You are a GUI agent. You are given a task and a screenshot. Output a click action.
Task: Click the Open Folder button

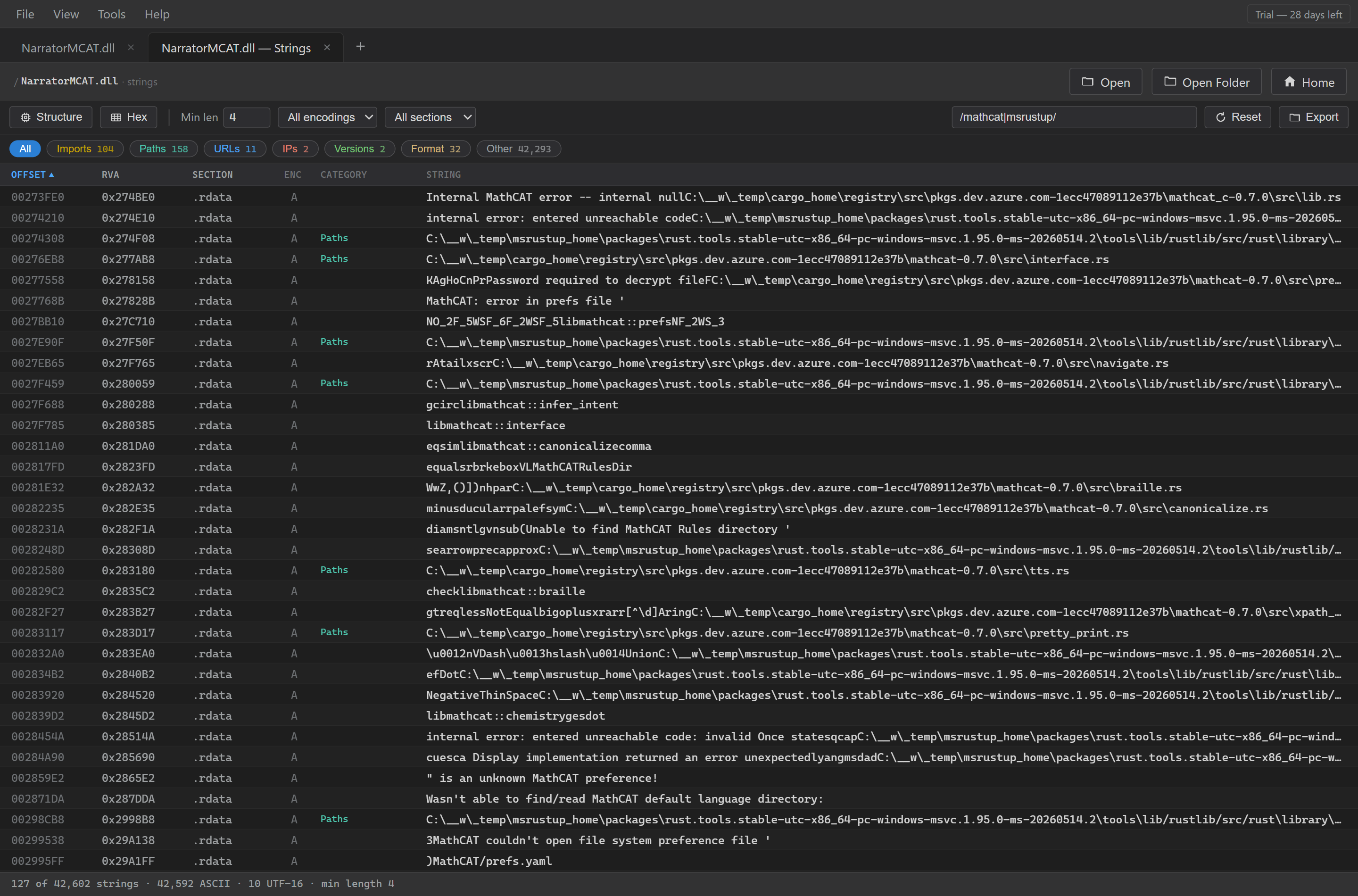click(x=1207, y=82)
